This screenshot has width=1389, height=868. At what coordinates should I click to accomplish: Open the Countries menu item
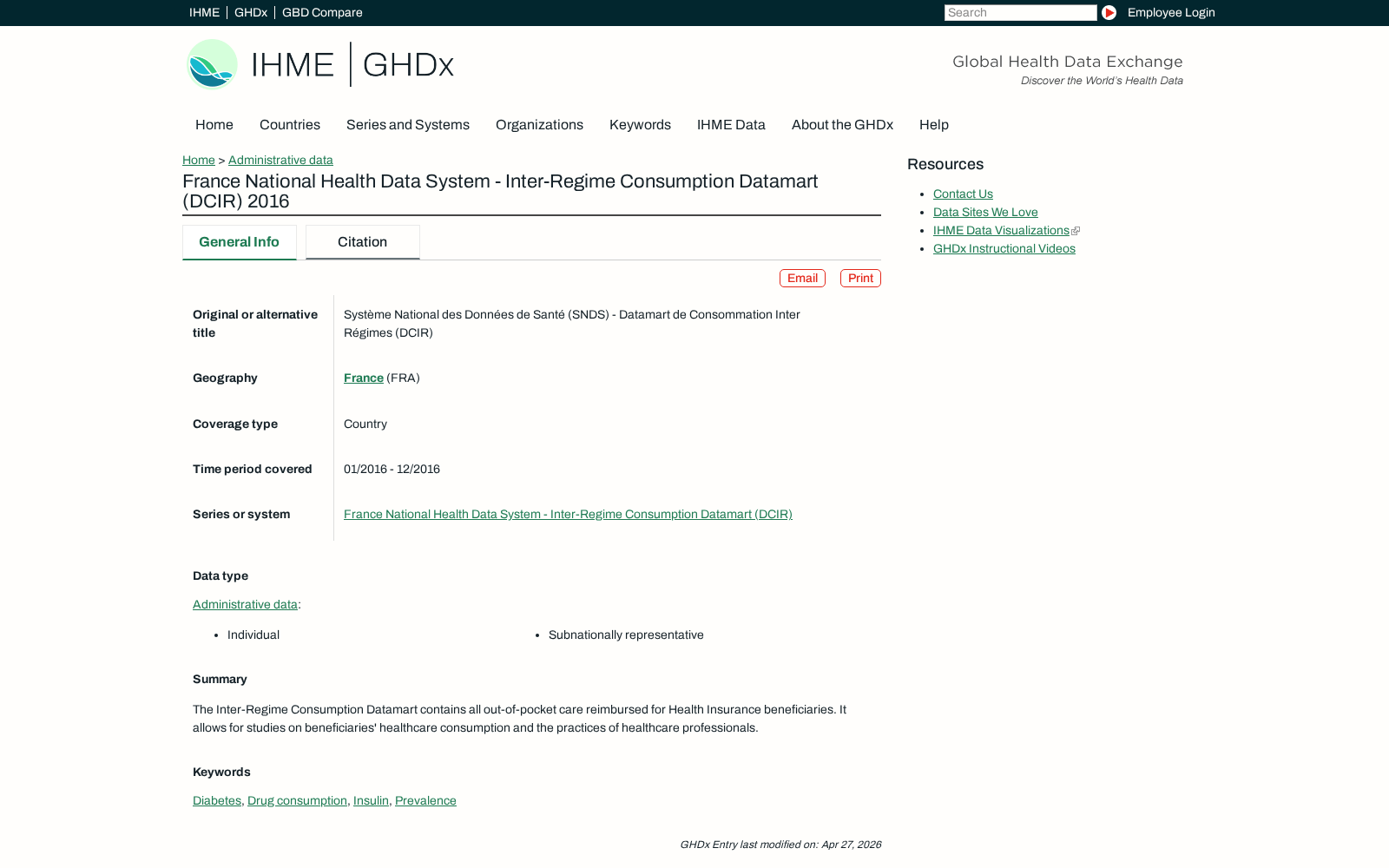290,125
